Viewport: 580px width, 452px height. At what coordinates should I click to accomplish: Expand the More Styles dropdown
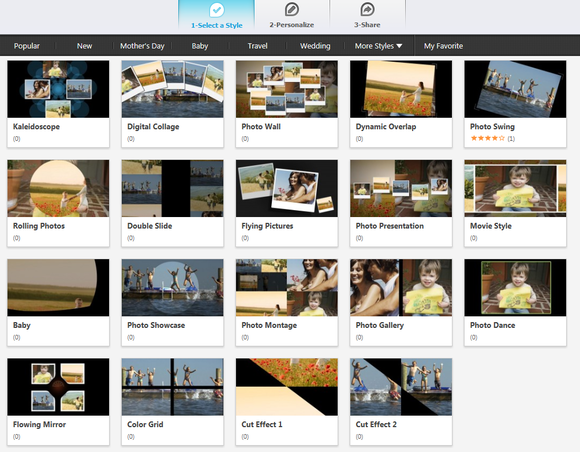pos(378,46)
